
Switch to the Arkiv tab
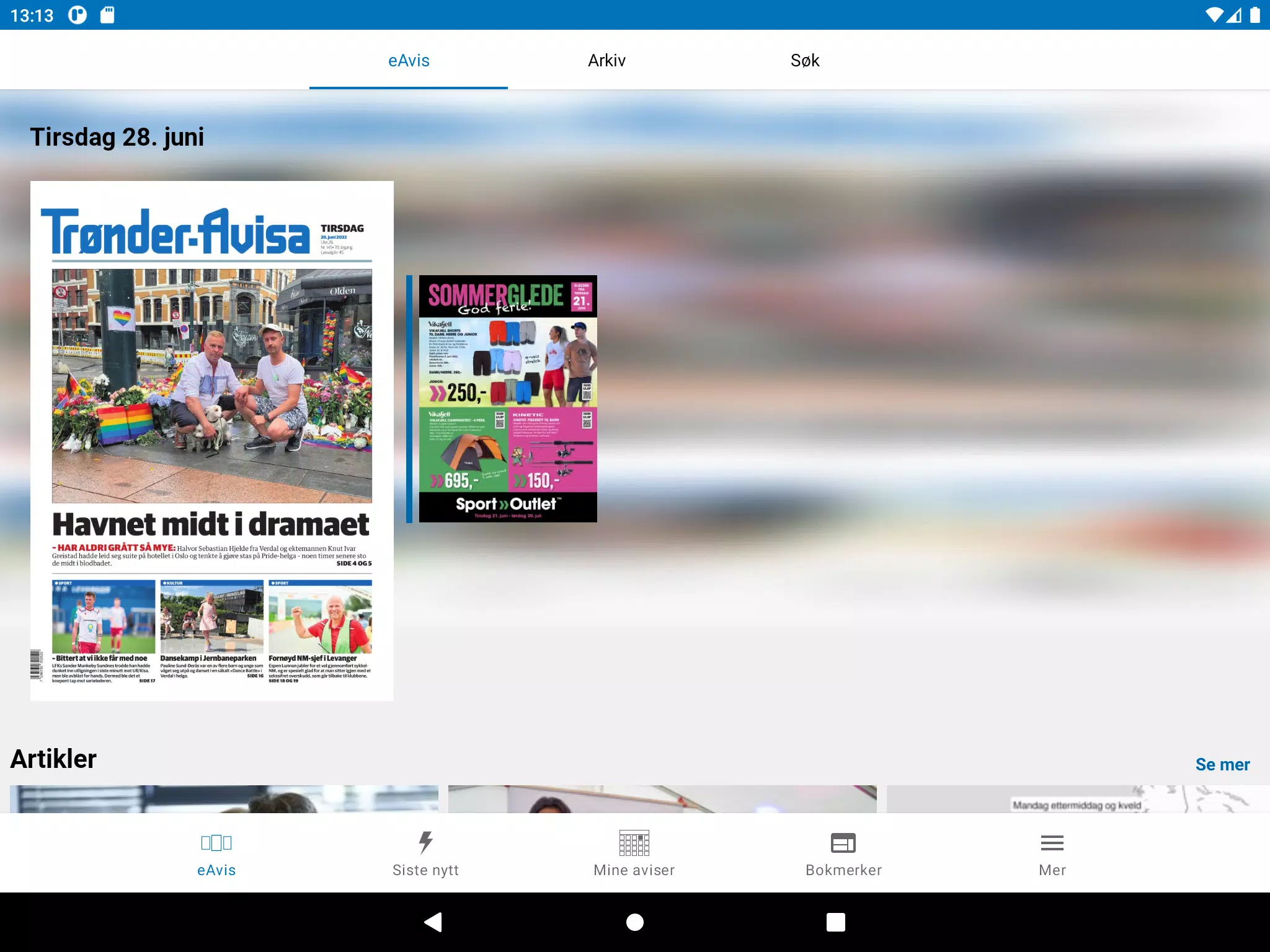click(x=606, y=61)
